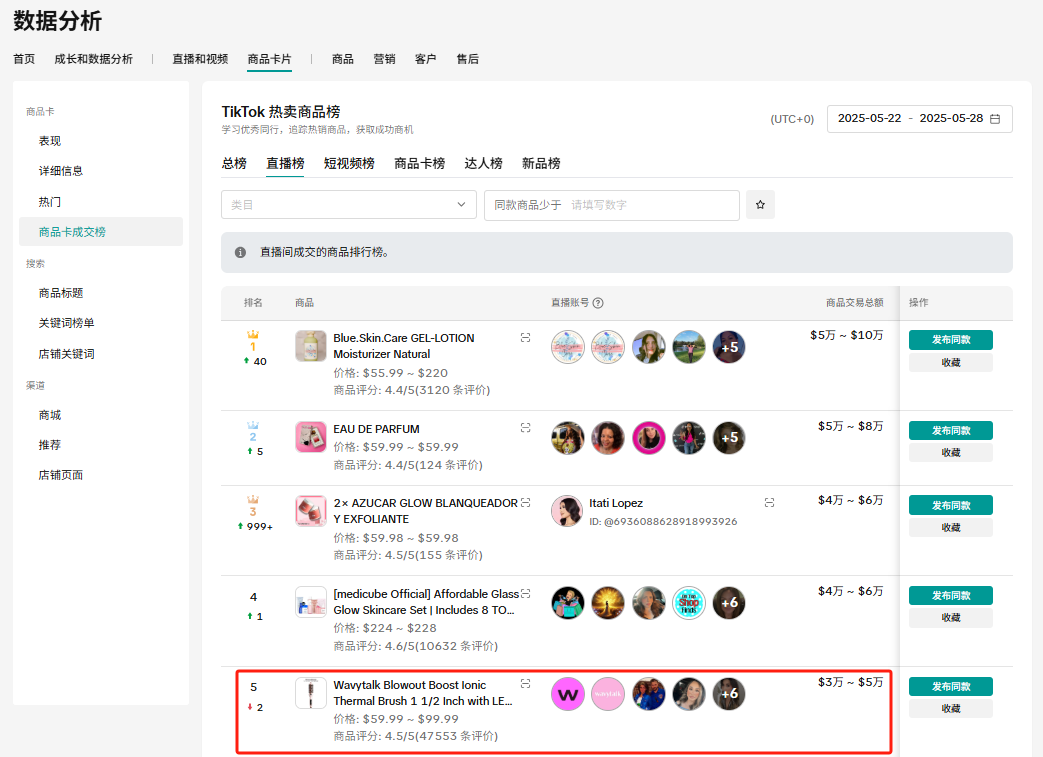Click the star favorites filter icon

[x=760, y=205]
